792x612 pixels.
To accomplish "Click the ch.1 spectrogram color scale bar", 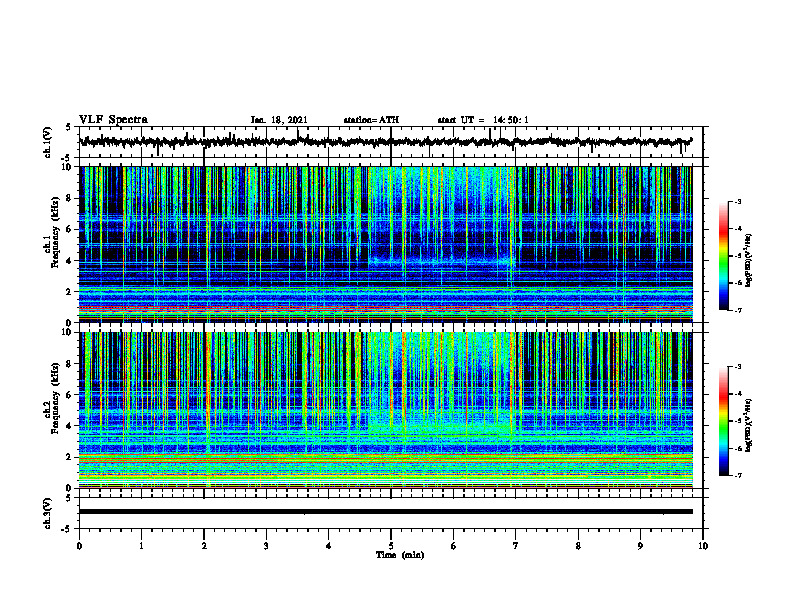I will click(x=724, y=256).
